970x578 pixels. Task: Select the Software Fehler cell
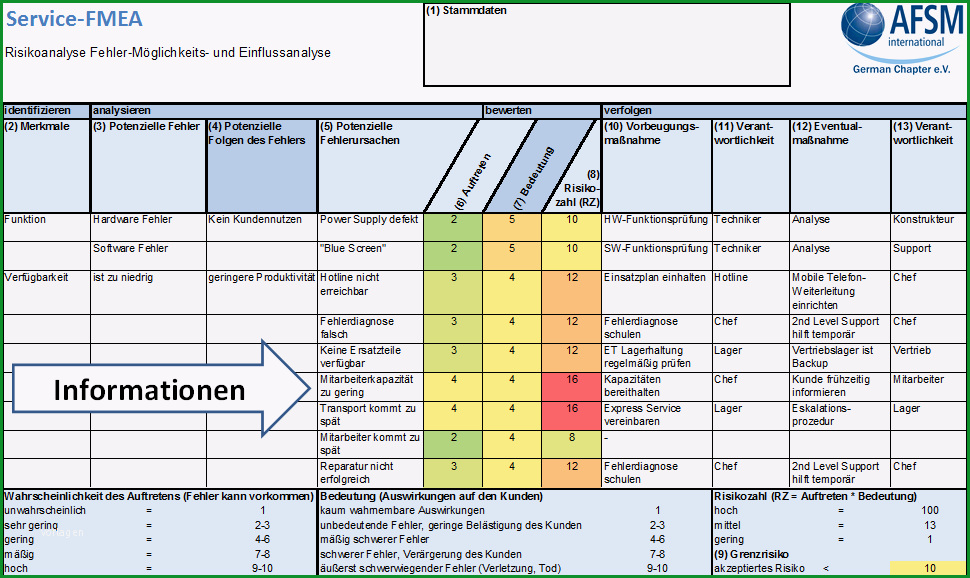tap(148, 256)
